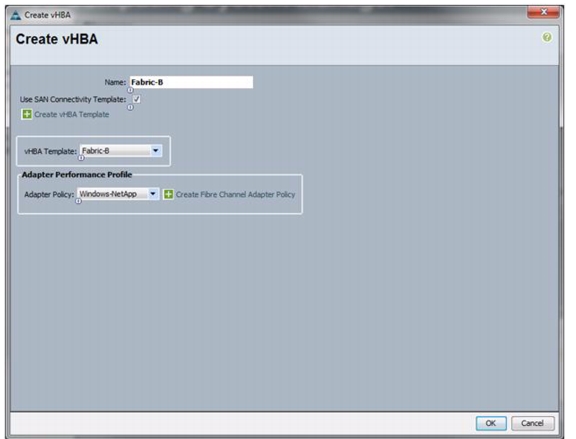This screenshot has height=439, width=576.
Task: Select the Windows-NetApp value in Adapter Policy combo
Action: 112,194
